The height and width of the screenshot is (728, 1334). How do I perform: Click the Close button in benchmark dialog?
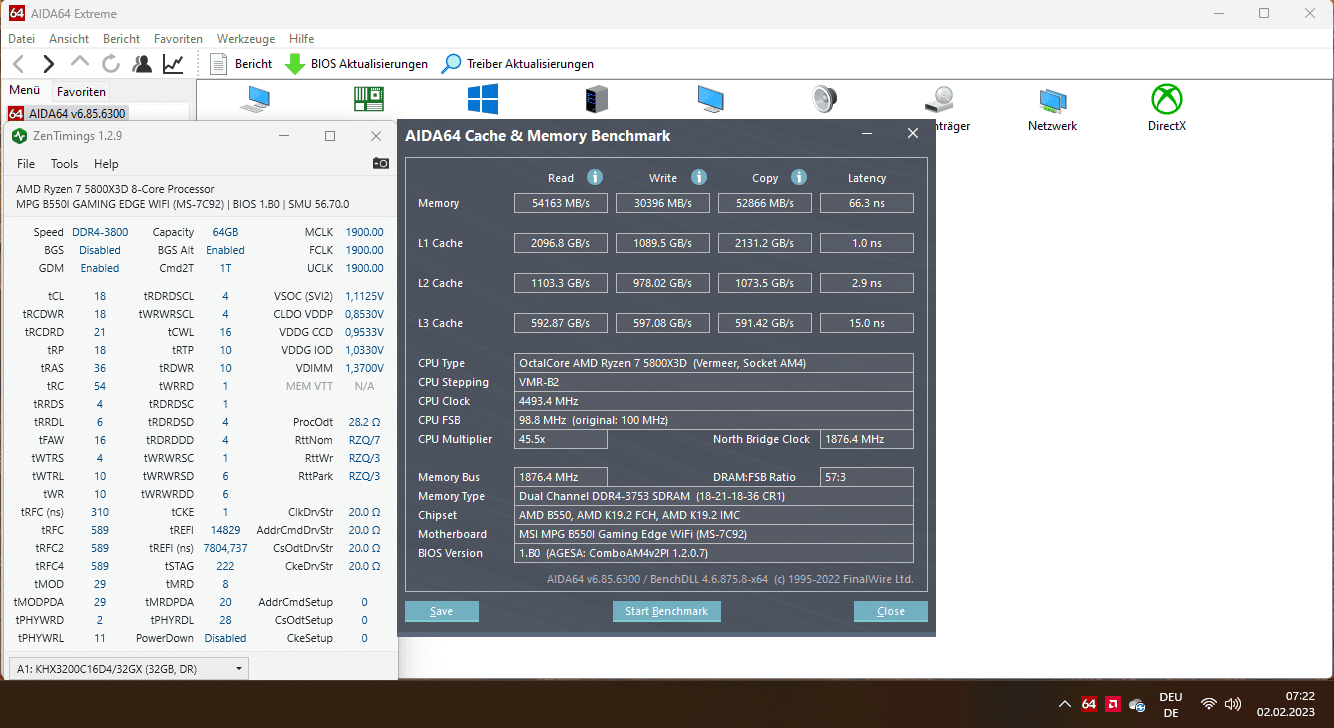pos(890,611)
